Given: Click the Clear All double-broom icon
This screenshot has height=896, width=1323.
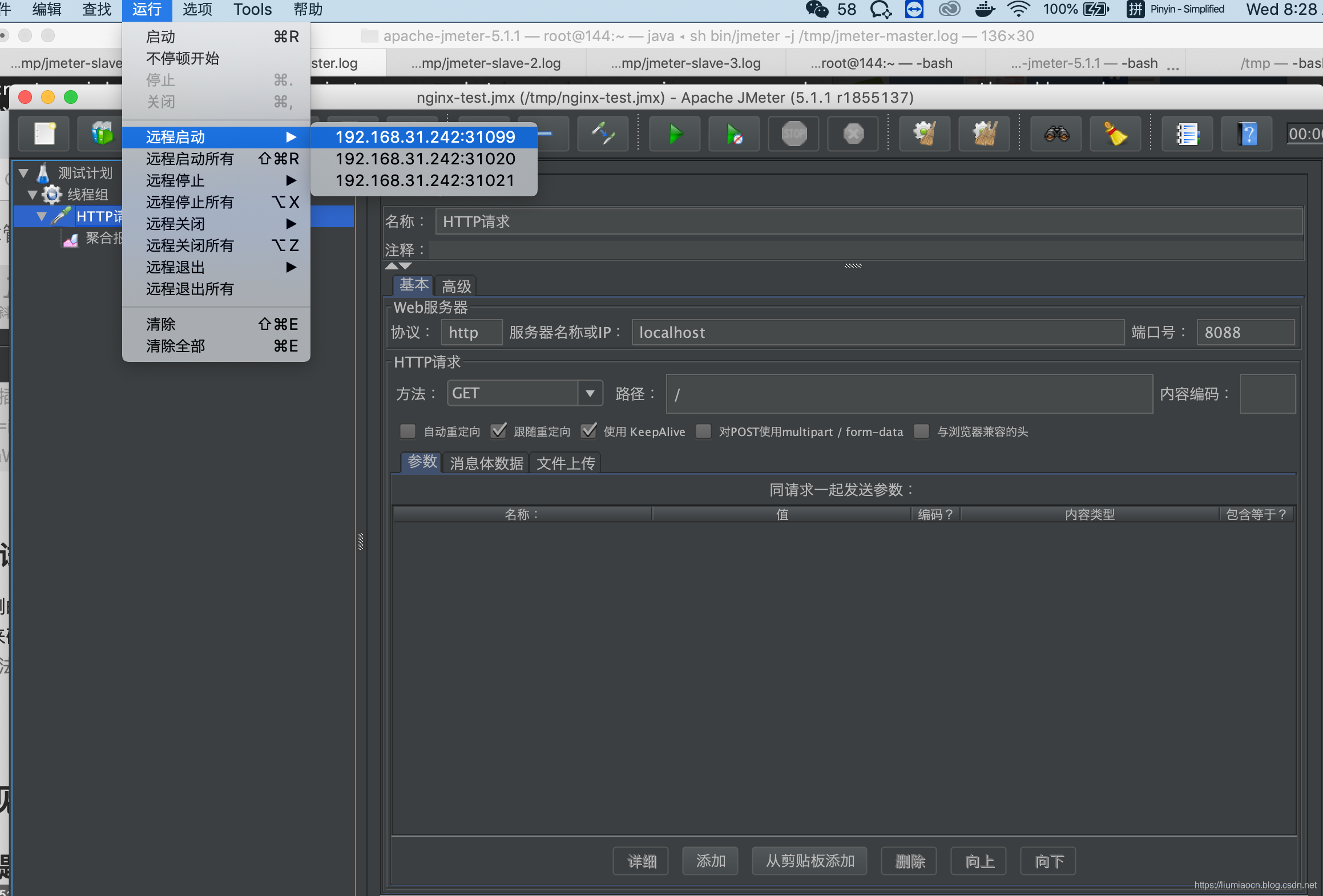Looking at the screenshot, I should tap(984, 135).
